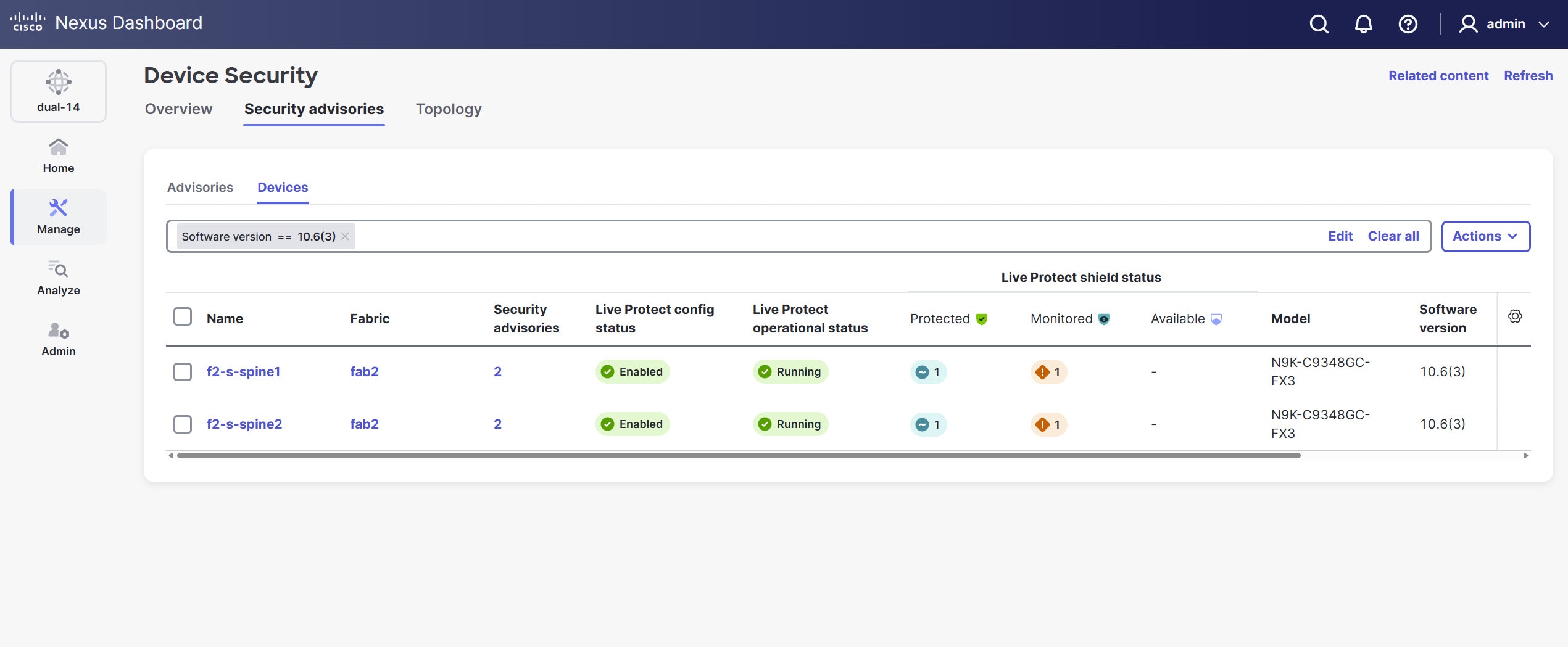Click the Nexus Dashboard title
This screenshot has width=1568, height=647.
pyautogui.click(x=128, y=23)
